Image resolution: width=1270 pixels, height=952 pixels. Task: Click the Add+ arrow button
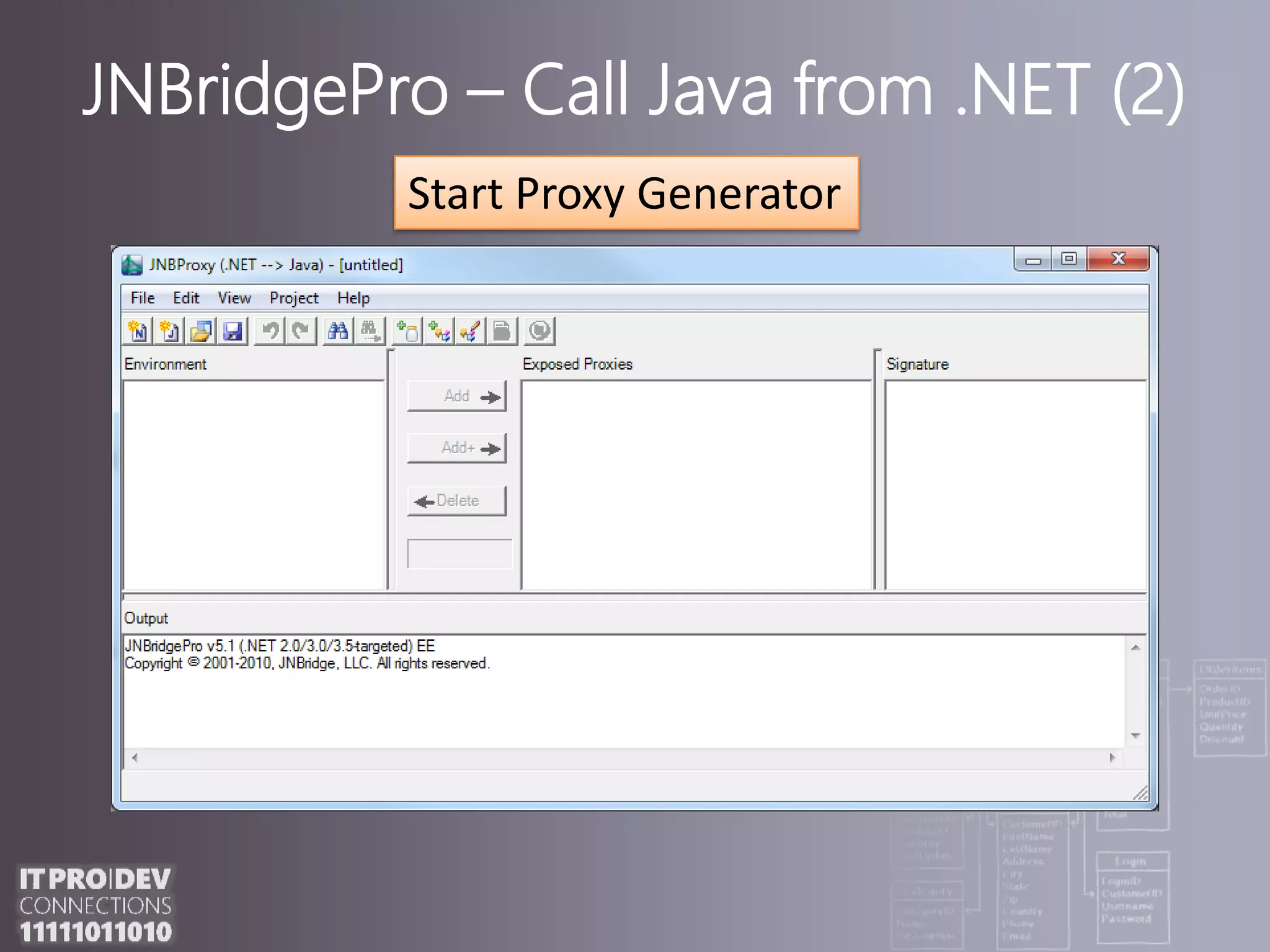[x=457, y=448]
